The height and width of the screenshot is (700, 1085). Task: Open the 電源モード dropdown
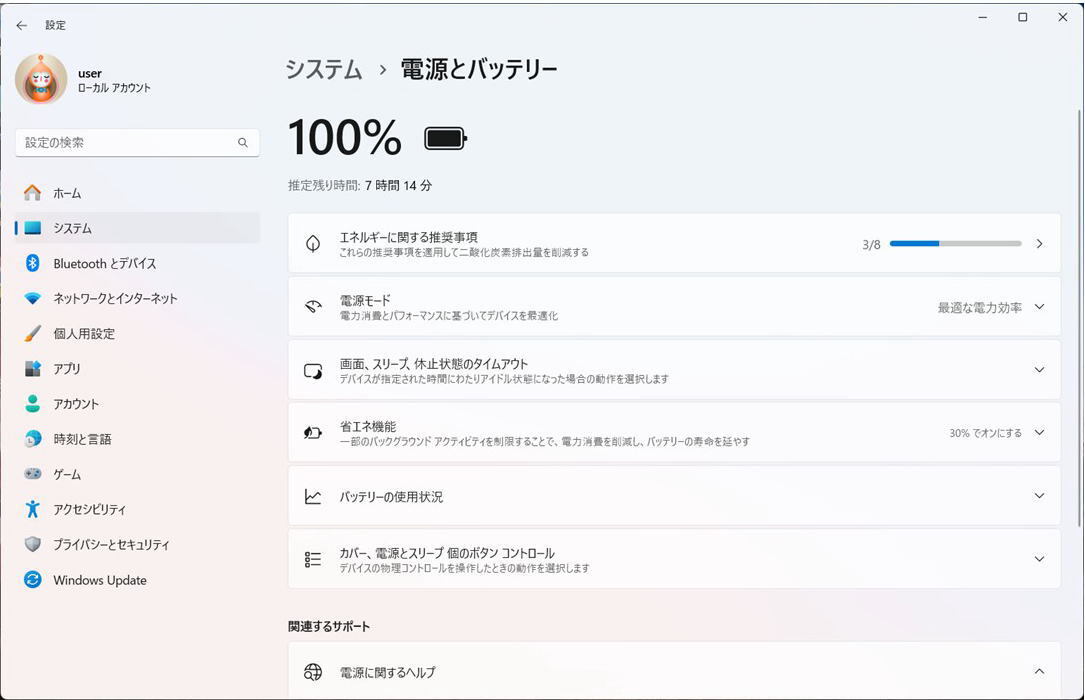click(x=991, y=307)
